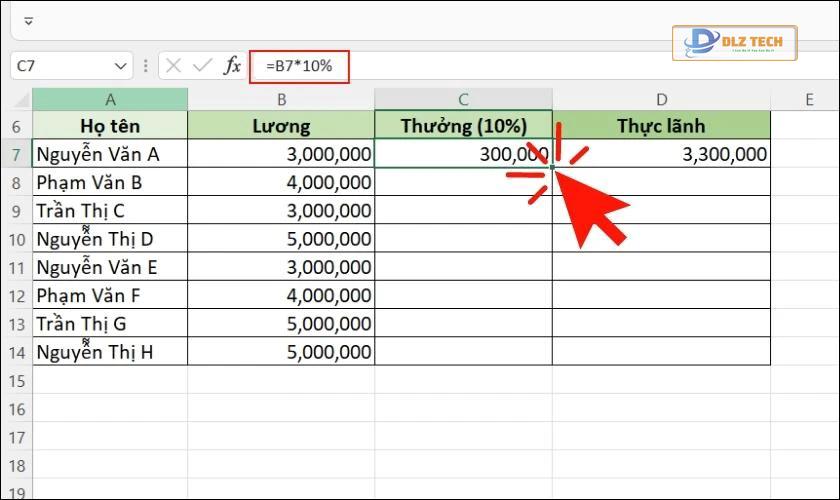
Task: Open the Name Box dropdown arrow
Action: pyautogui.click(x=121, y=66)
